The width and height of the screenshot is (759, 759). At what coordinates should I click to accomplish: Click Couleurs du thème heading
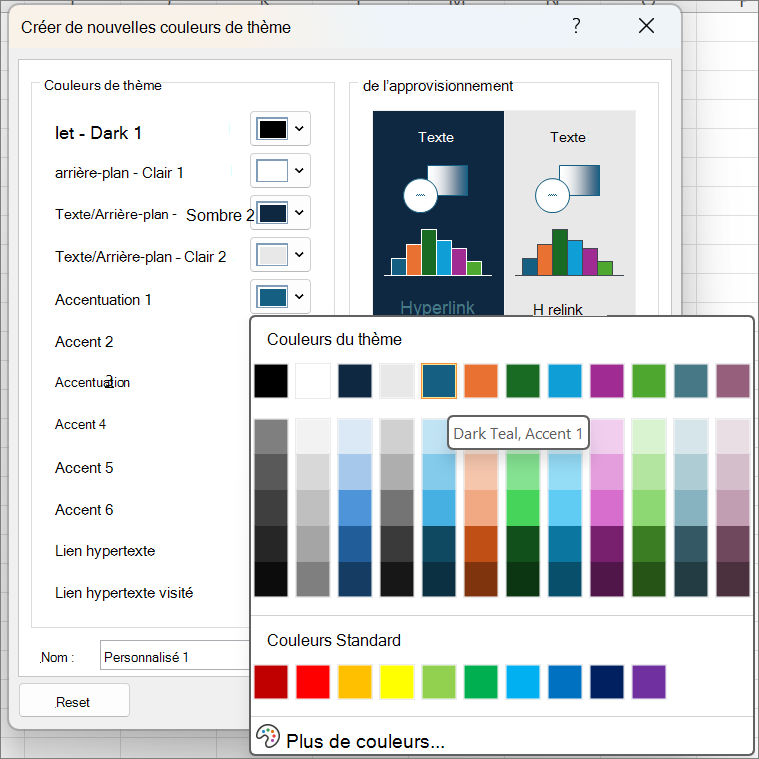coord(334,339)
